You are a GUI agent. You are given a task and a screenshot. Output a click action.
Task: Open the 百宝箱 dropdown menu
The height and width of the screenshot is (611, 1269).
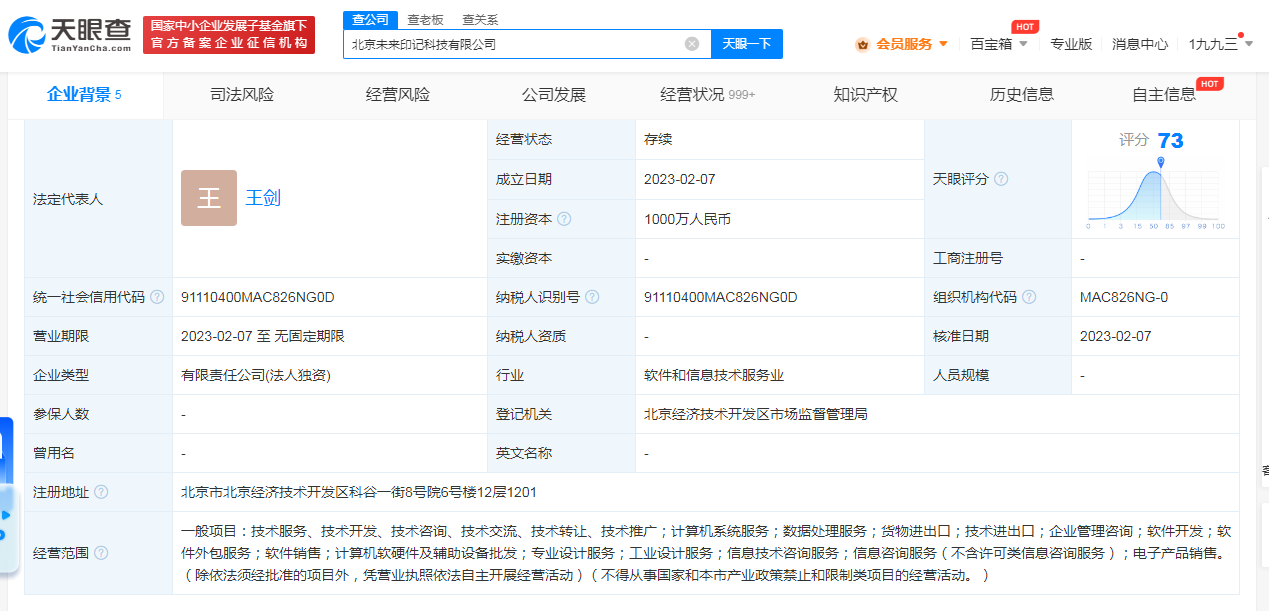click(x=998, y=44)
